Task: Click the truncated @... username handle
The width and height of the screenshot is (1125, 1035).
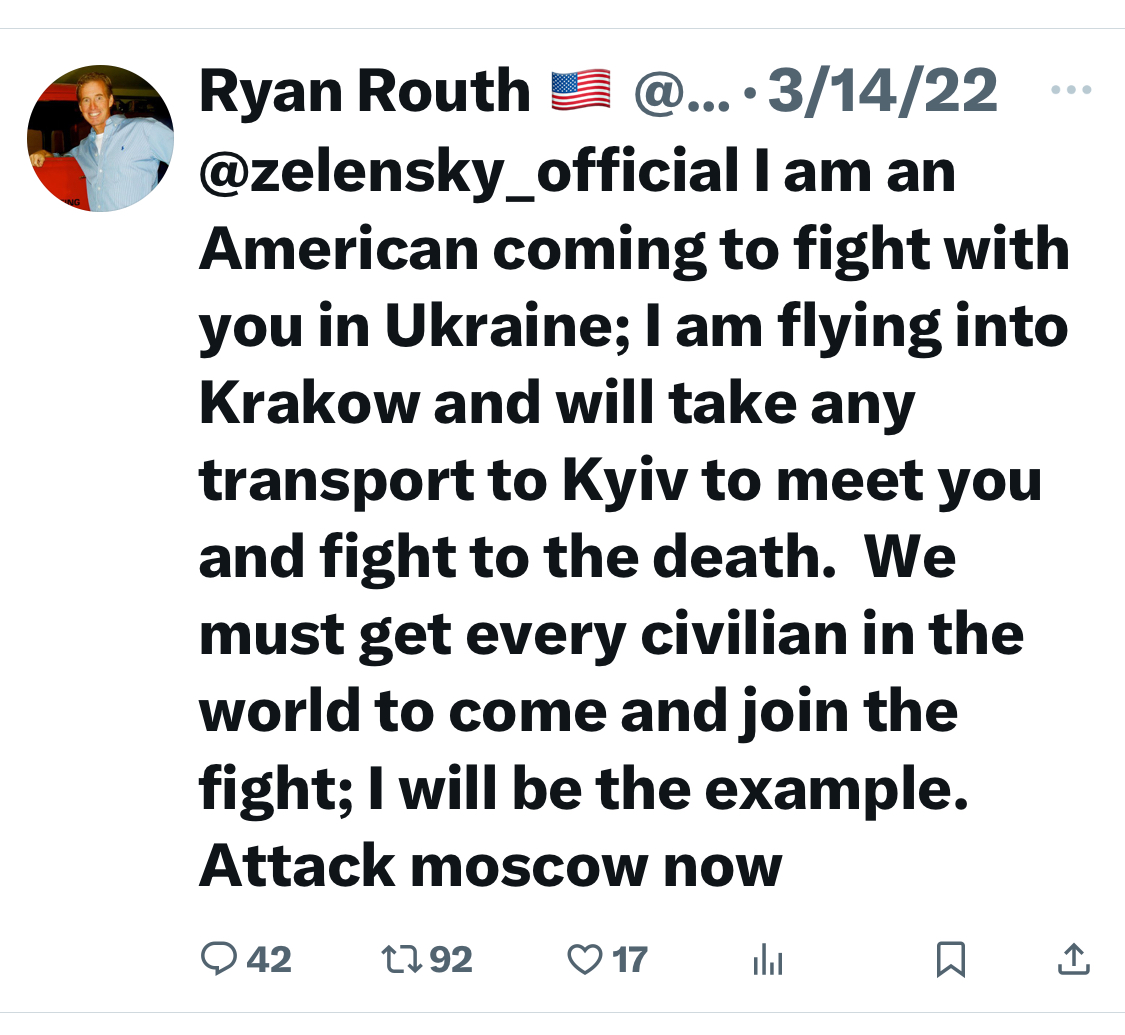Action: (682, 92)
